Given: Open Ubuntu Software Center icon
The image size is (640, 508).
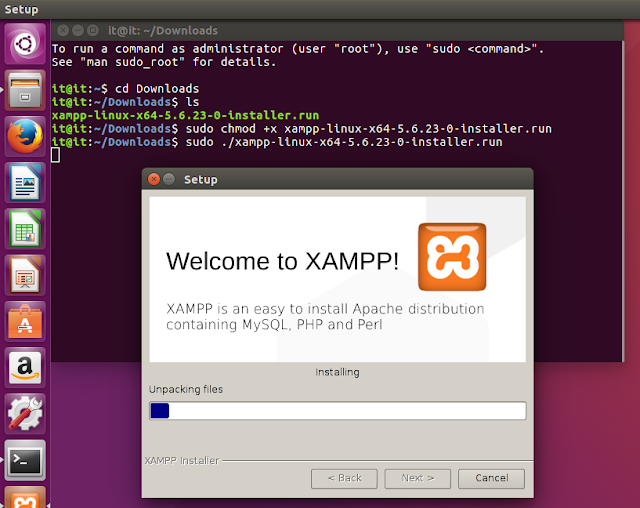Looking at the screenshot, I should tap(25, 322).
